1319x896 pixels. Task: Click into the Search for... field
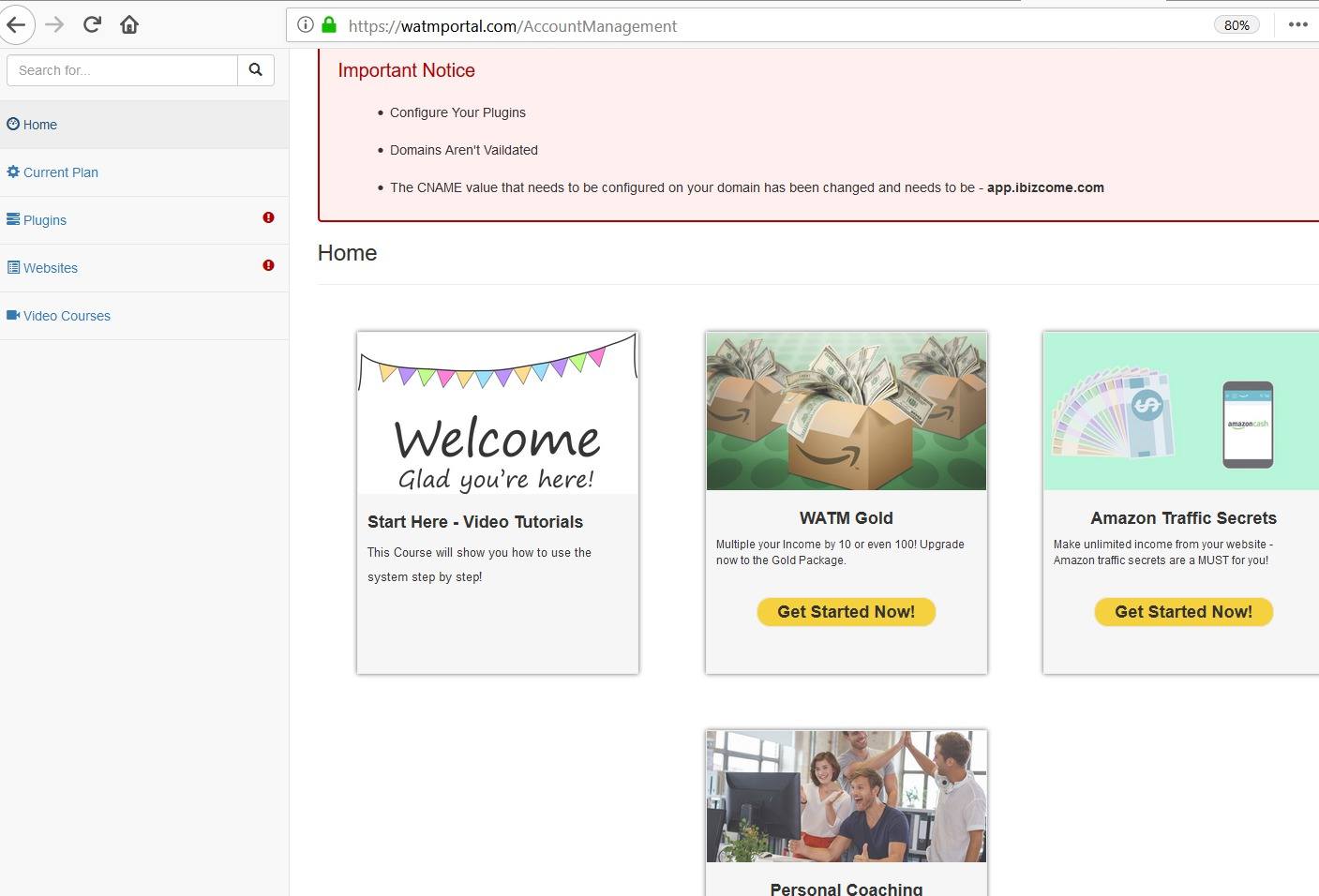click(x=122, y=70)
